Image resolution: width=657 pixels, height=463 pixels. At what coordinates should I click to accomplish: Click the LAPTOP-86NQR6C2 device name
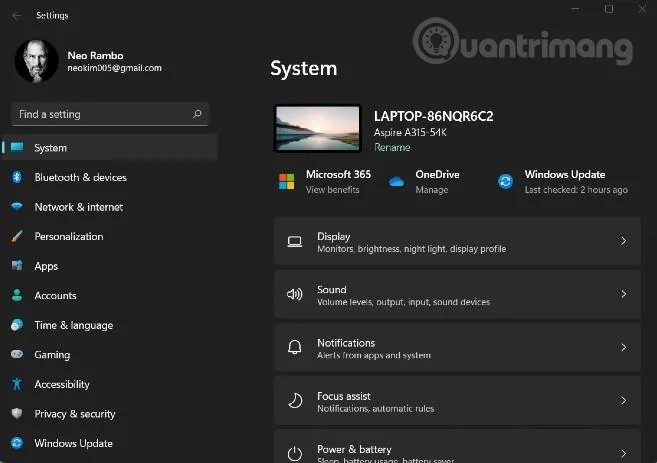pyautogui.click(x=434, y=116)
